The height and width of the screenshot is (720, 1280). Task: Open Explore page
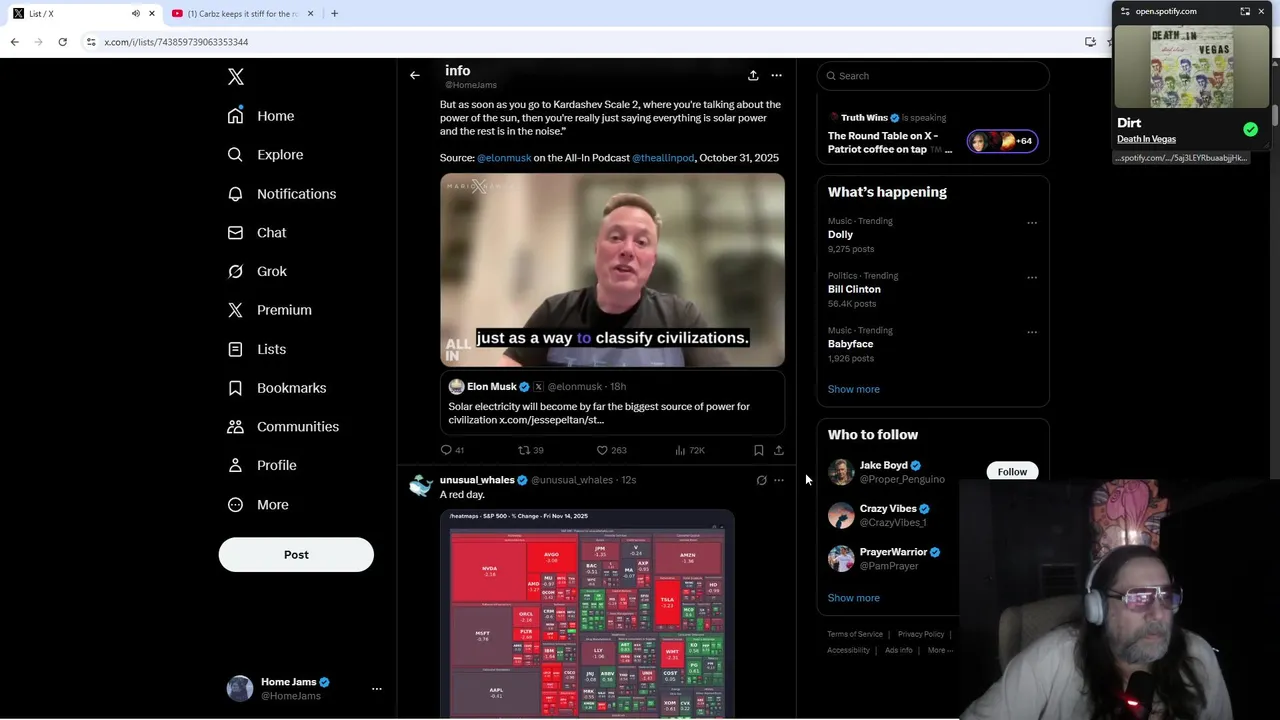(x=265, y=155)
